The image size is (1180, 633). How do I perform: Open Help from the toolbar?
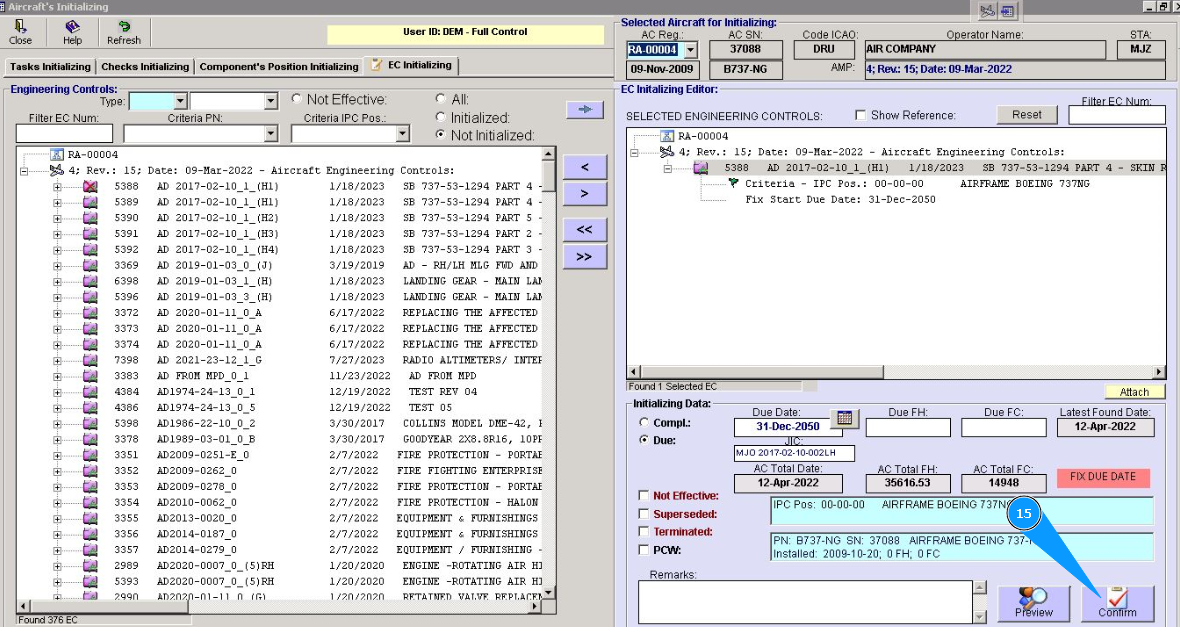point(72,32)
